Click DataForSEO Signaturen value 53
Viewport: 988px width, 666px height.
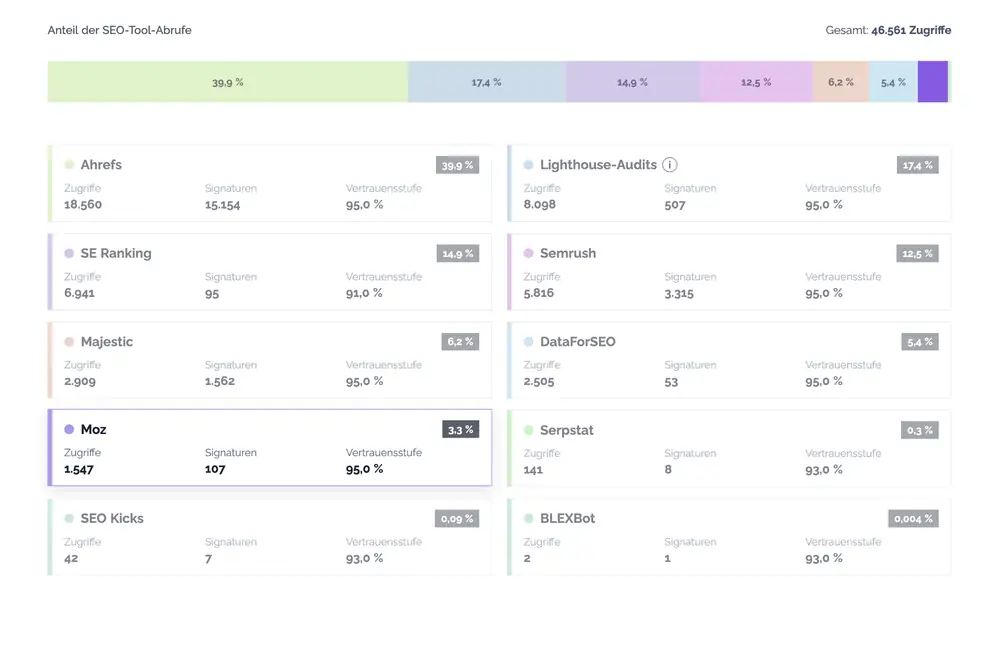(671, 381)
